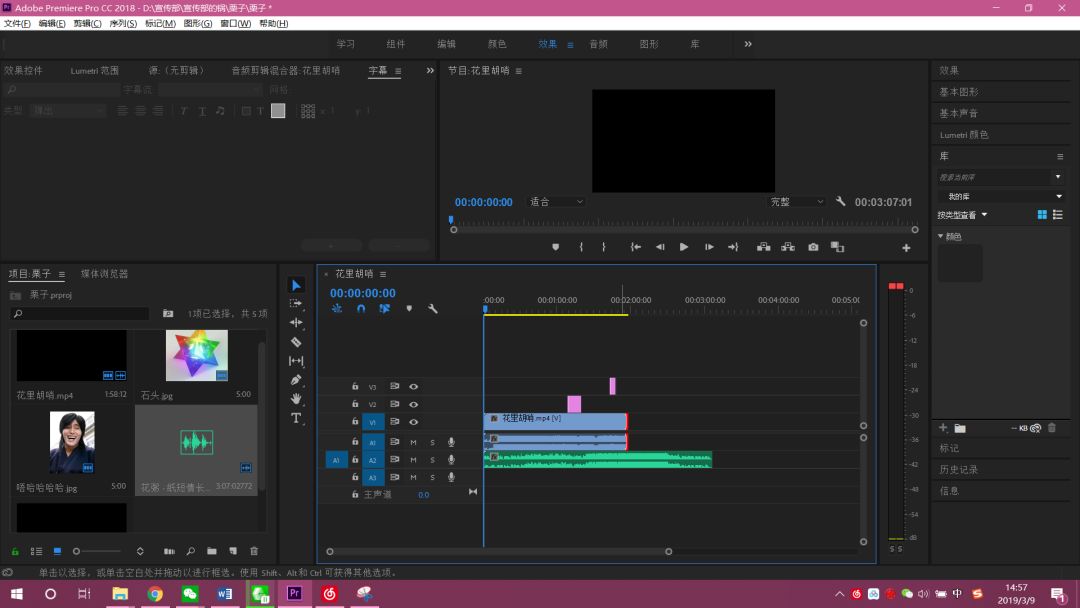Open 媒体浏览器 panel tab
Screen dimensions: 1080x608
coord(105,273)
